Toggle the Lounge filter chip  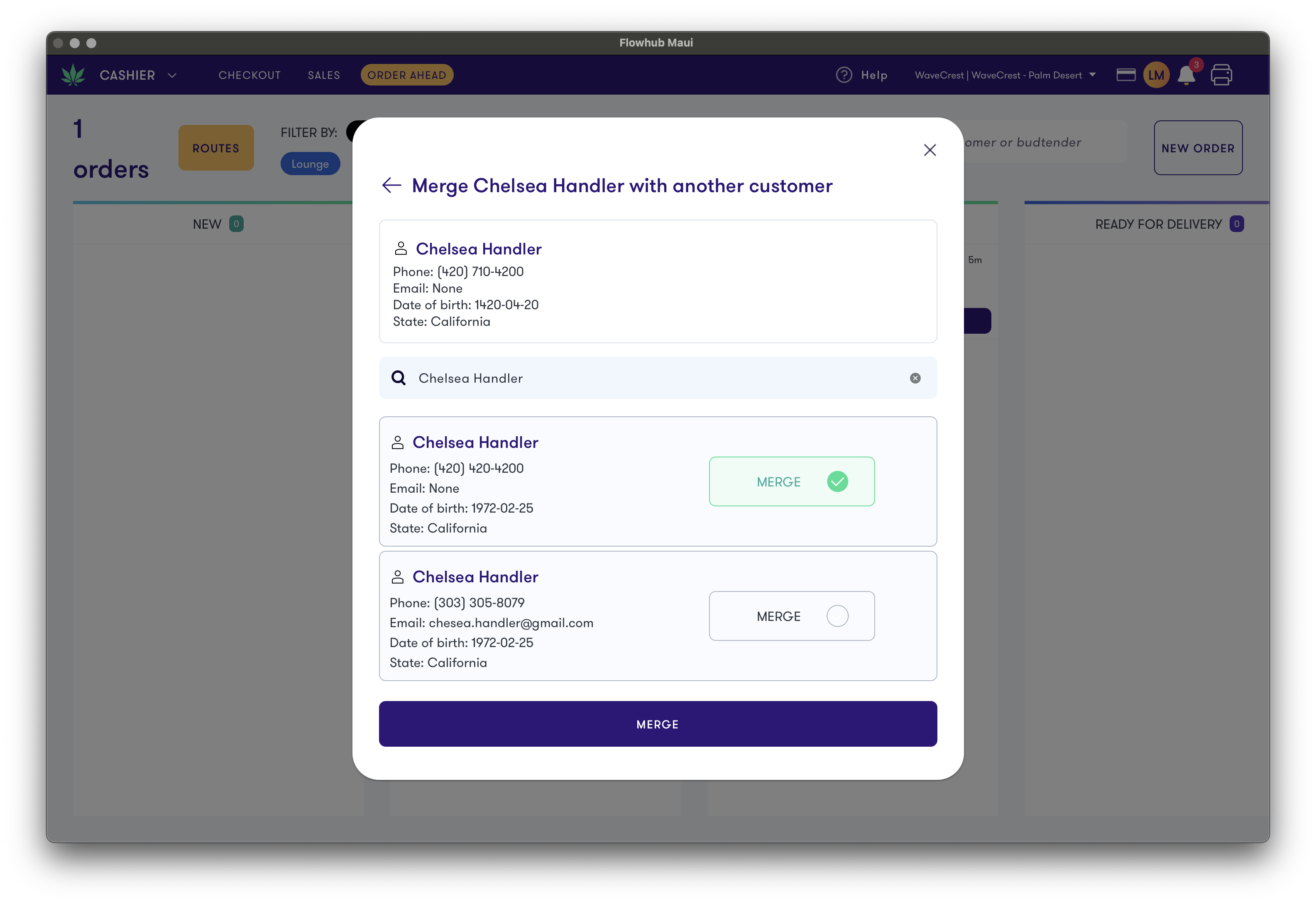310,164
